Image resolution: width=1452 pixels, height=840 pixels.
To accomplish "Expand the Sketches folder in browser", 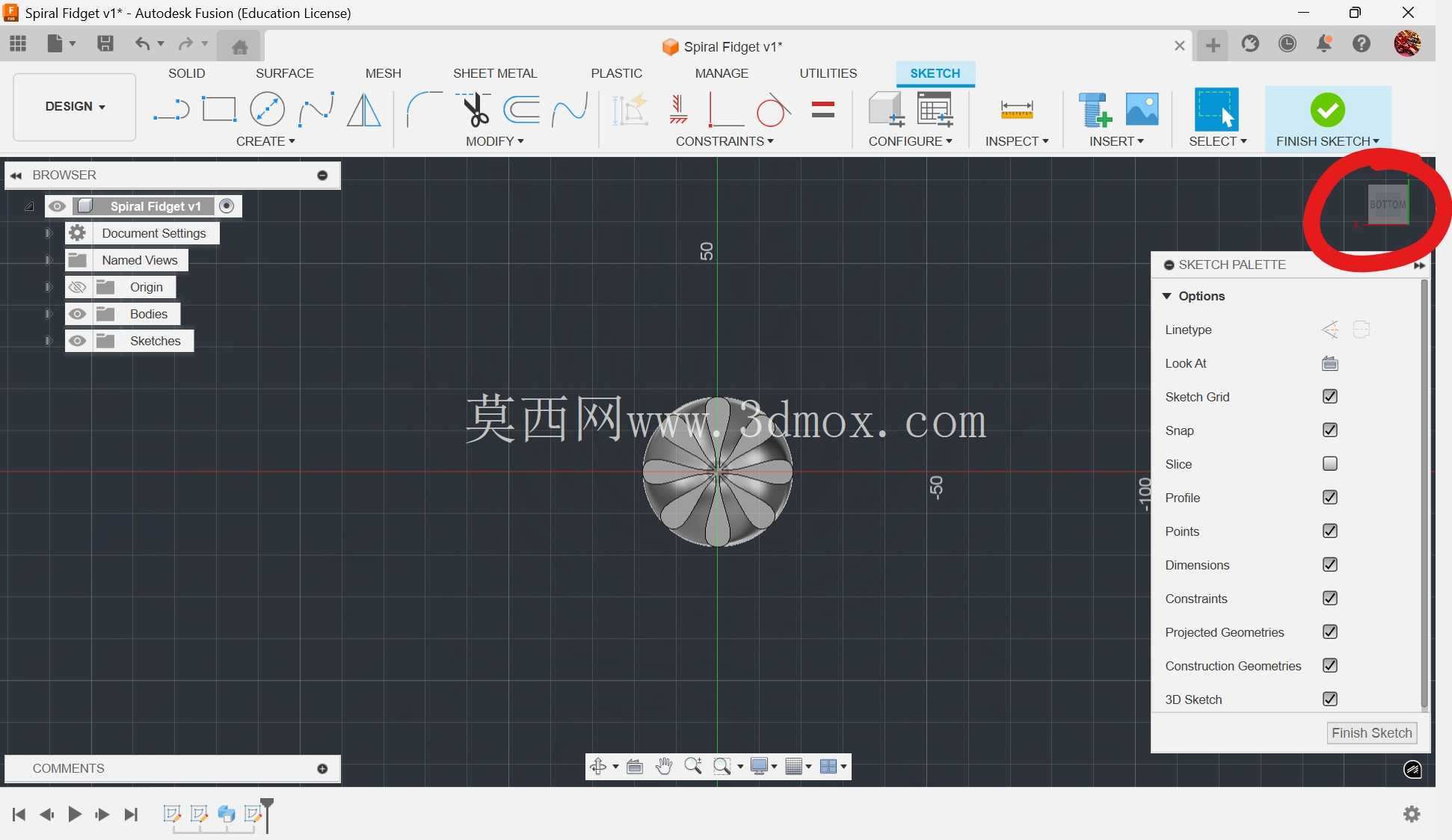I will (49, 341).
